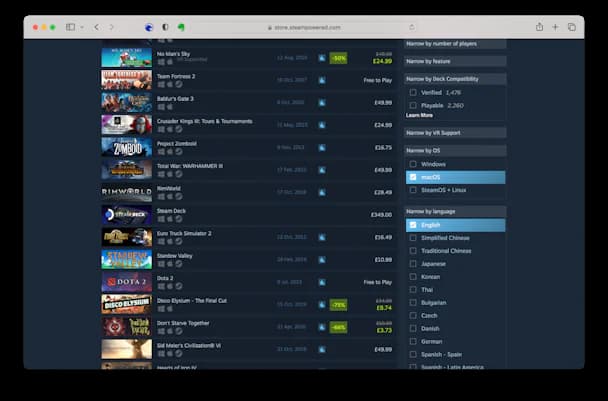Uncheck the English language filter
Image resolution: width=608 pixels, height=401 pixels.
(413, 225)
